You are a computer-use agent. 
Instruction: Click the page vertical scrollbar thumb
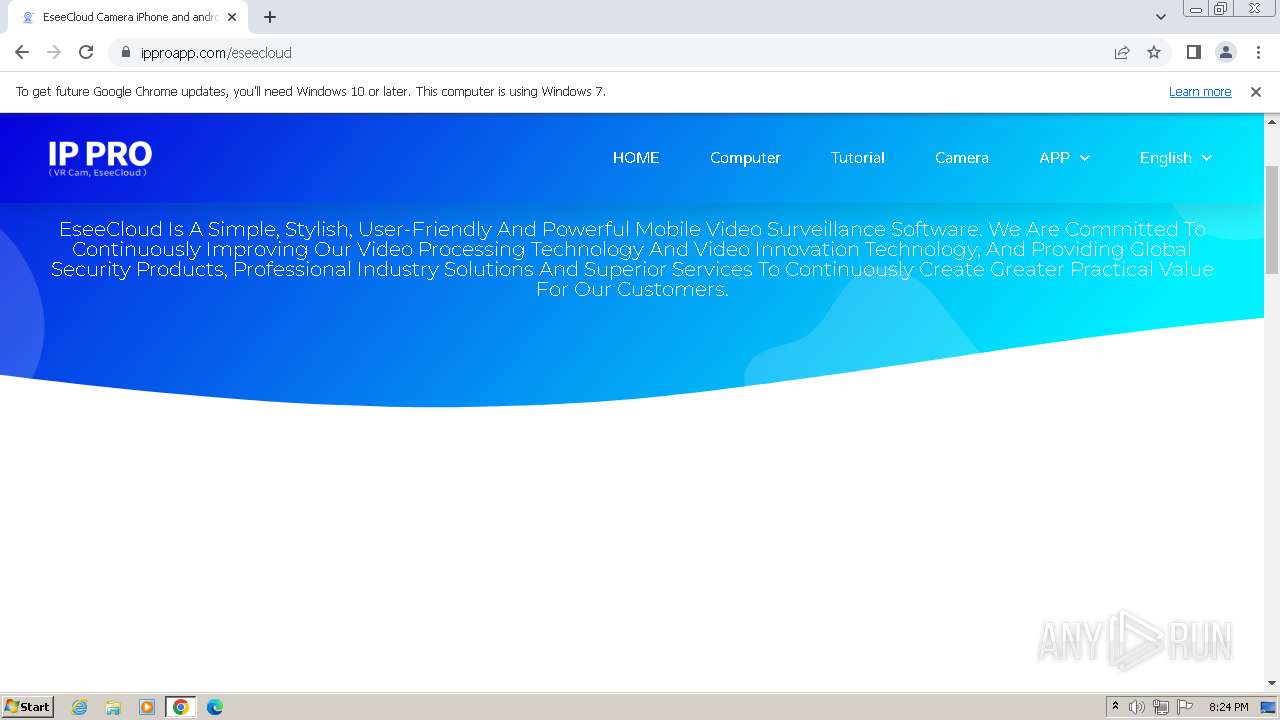coord(1272,219)
